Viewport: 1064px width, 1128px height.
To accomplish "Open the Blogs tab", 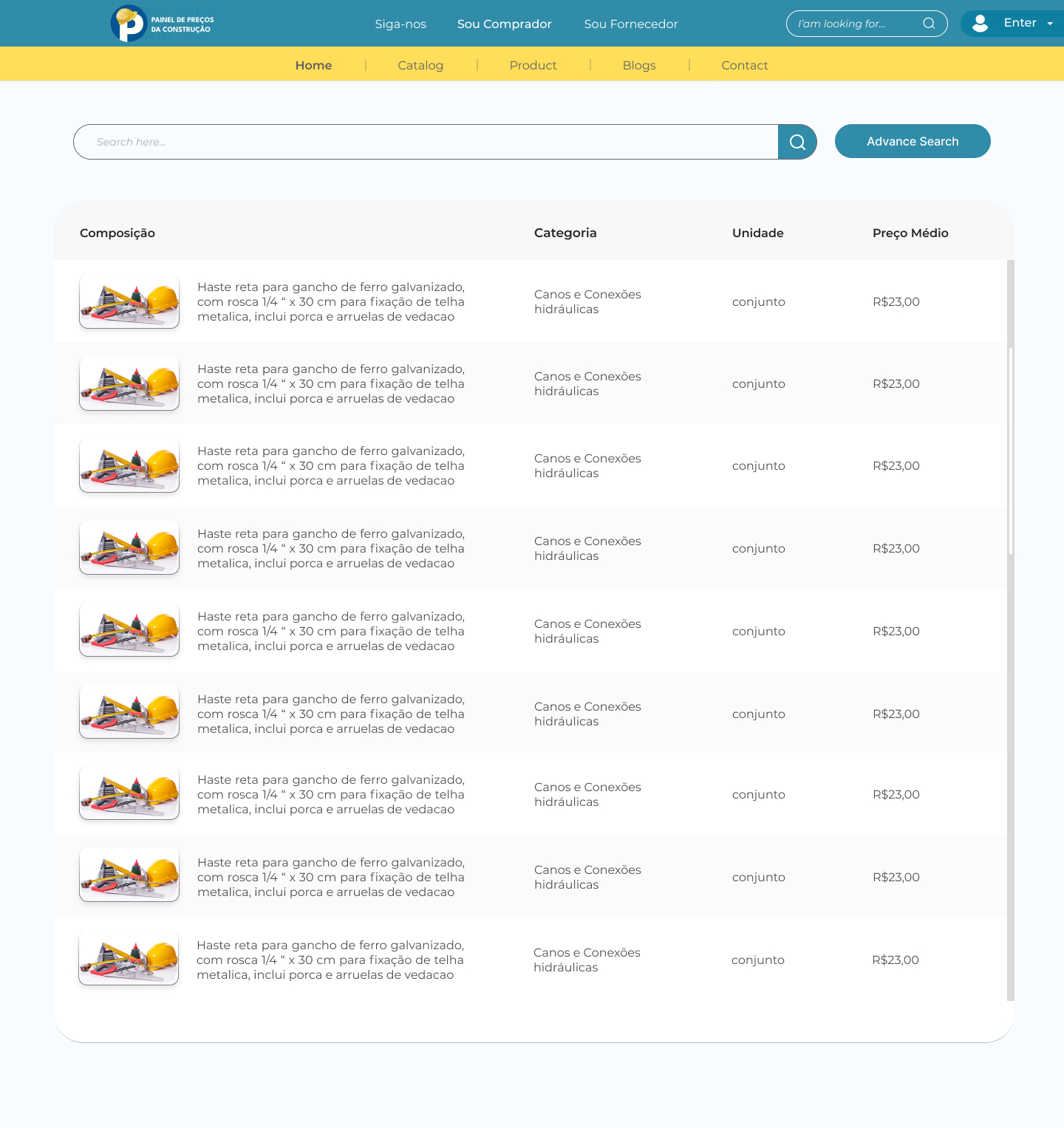I will coord(639,65).
